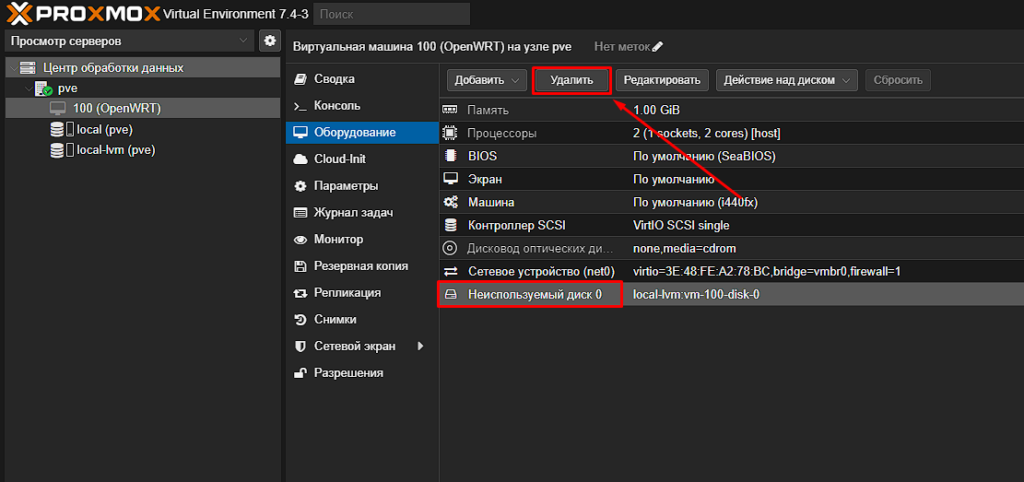Collapse the Центр обработки данных tree arrow

coord(12,68)
